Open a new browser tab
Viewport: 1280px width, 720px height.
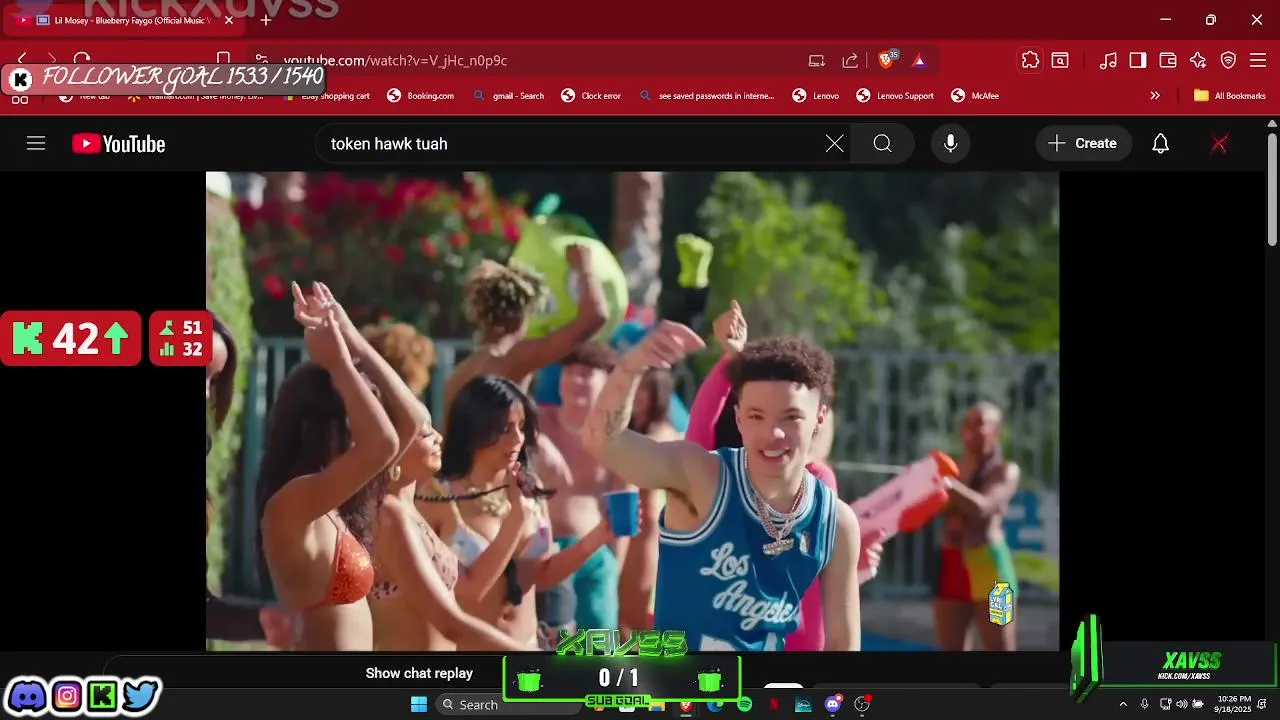coord(265,20)
